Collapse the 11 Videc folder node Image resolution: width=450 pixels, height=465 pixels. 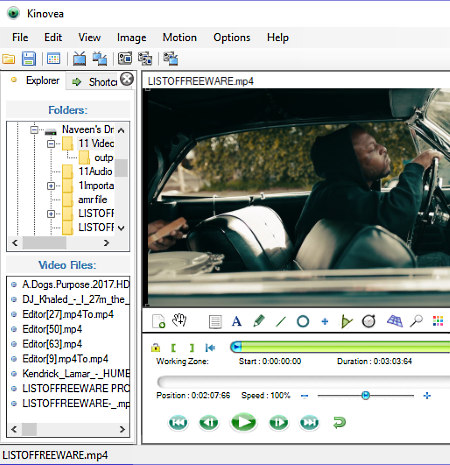(51, 144)
